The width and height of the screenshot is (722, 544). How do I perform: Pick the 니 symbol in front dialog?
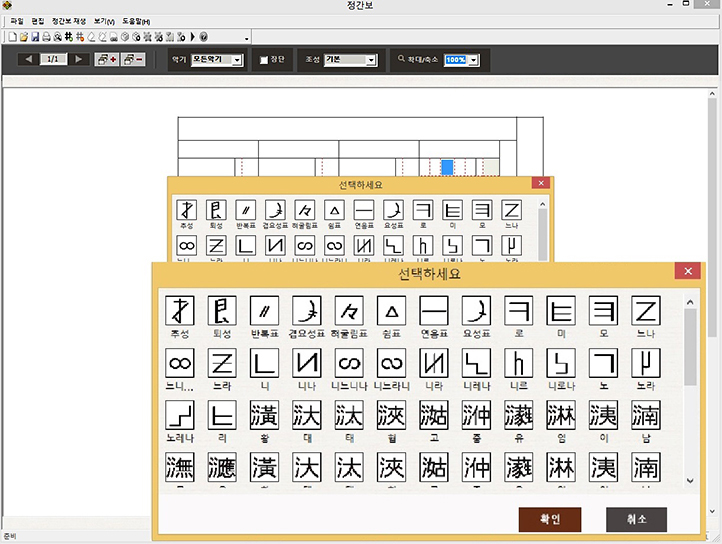264,363
